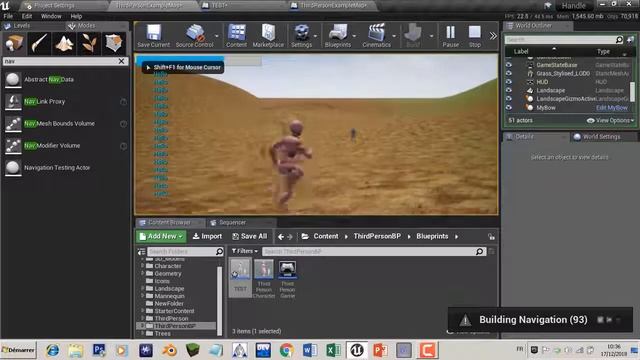Open Source Control toolbar icon
640x360 pixels.
195,36
